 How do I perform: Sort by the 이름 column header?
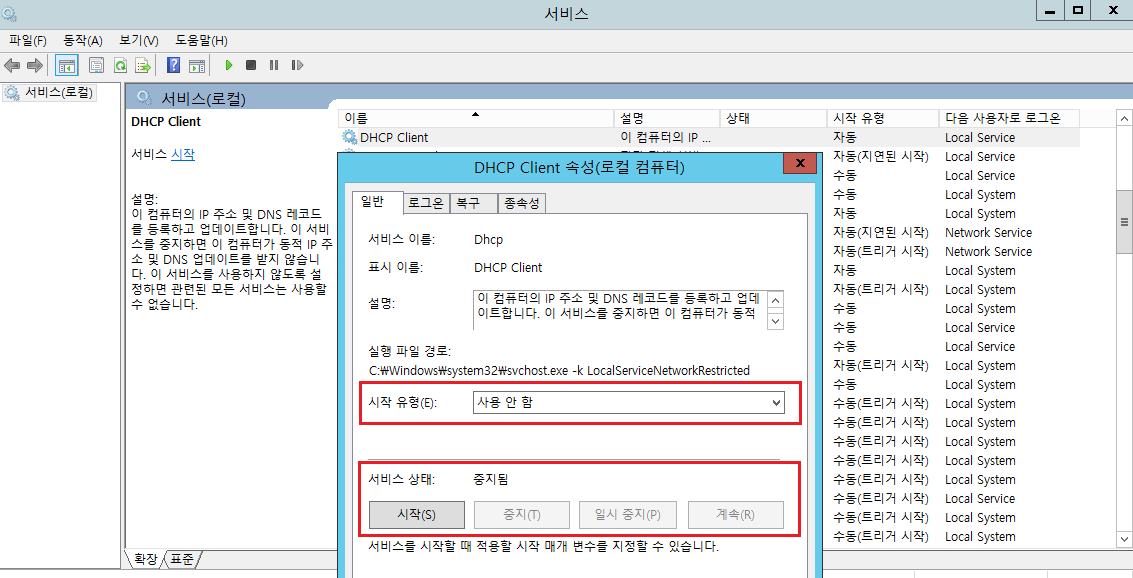pos(477,118)
